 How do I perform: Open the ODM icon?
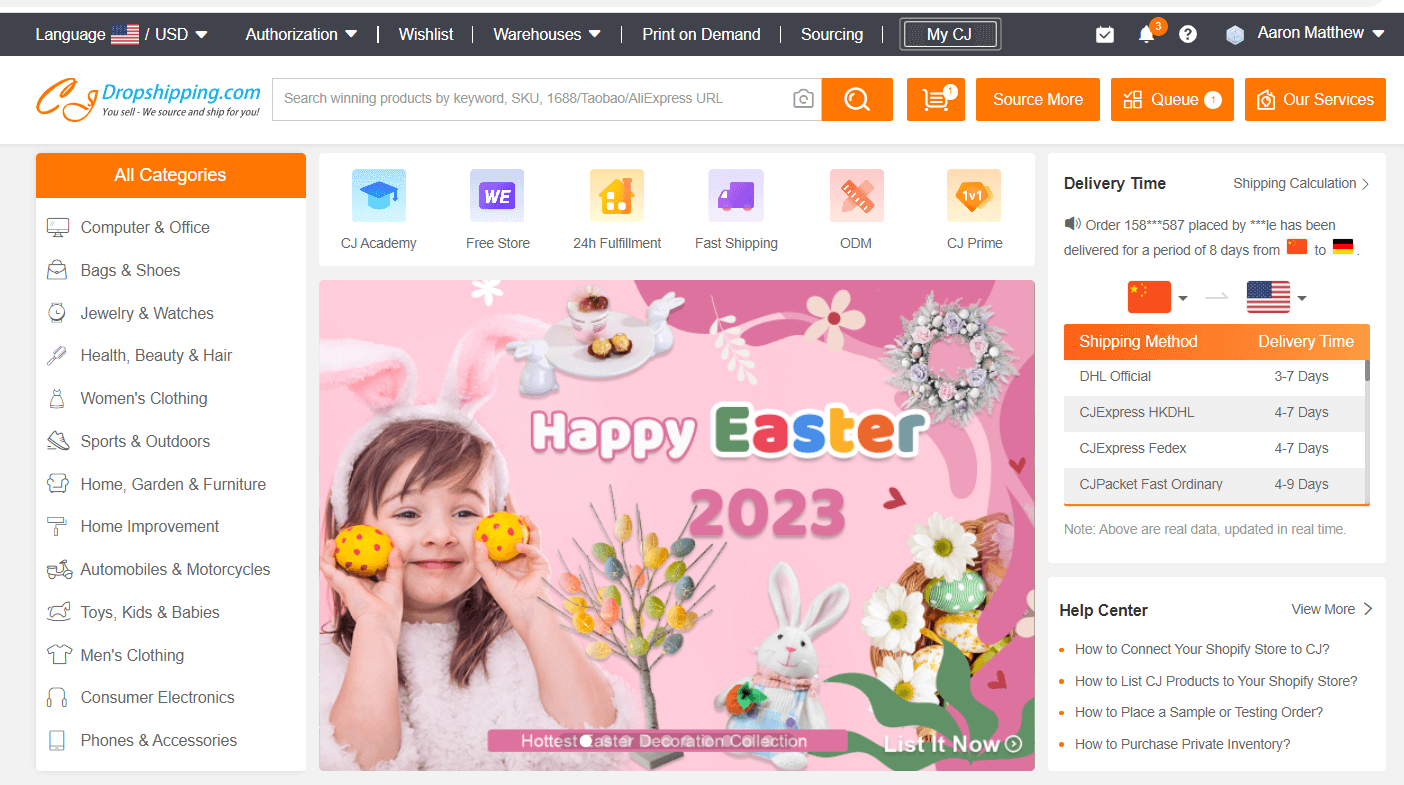tap(856, 196)
